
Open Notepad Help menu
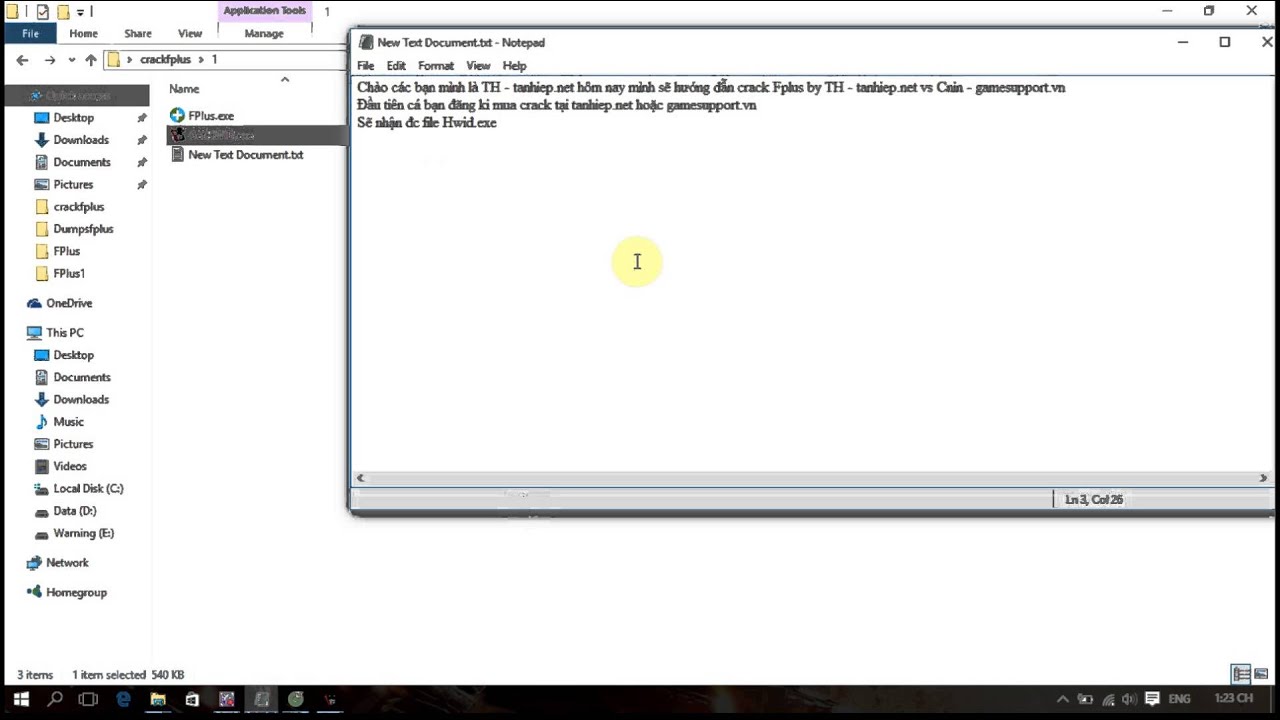click(x=514, y=66)
